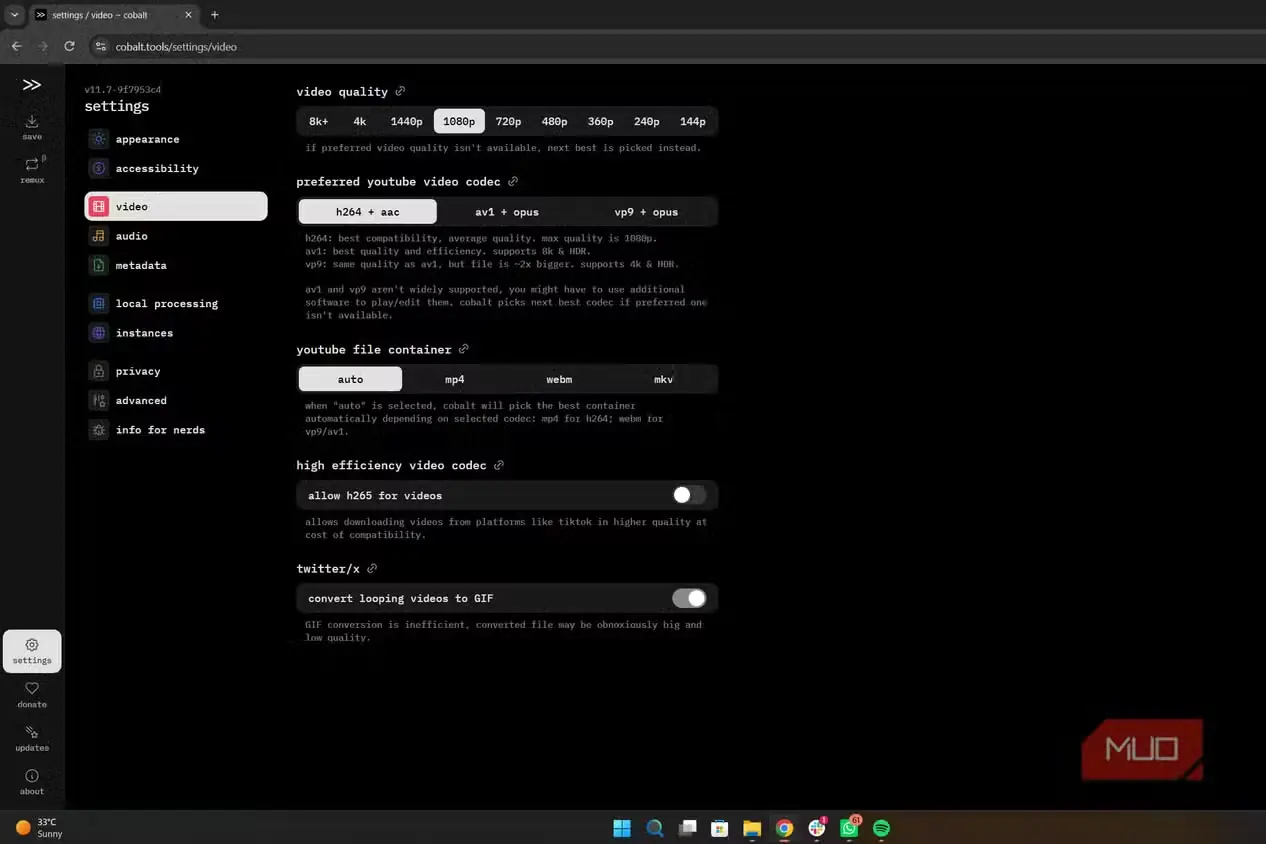Set video quality to 4k
The width and height of the screenshot is (1266, 844).
(x=360, y=121)
